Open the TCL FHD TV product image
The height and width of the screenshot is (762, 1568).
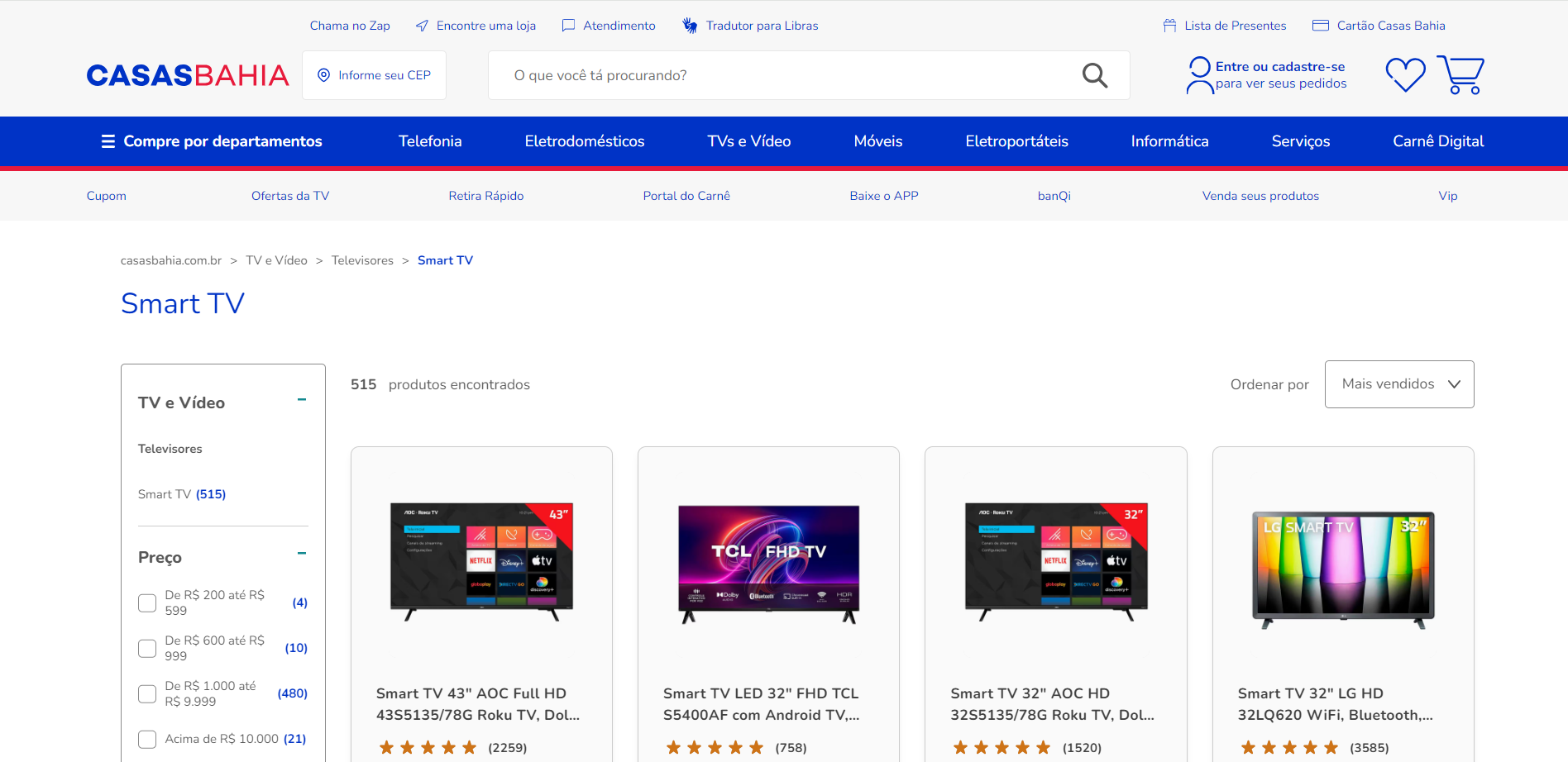(769, 564)
